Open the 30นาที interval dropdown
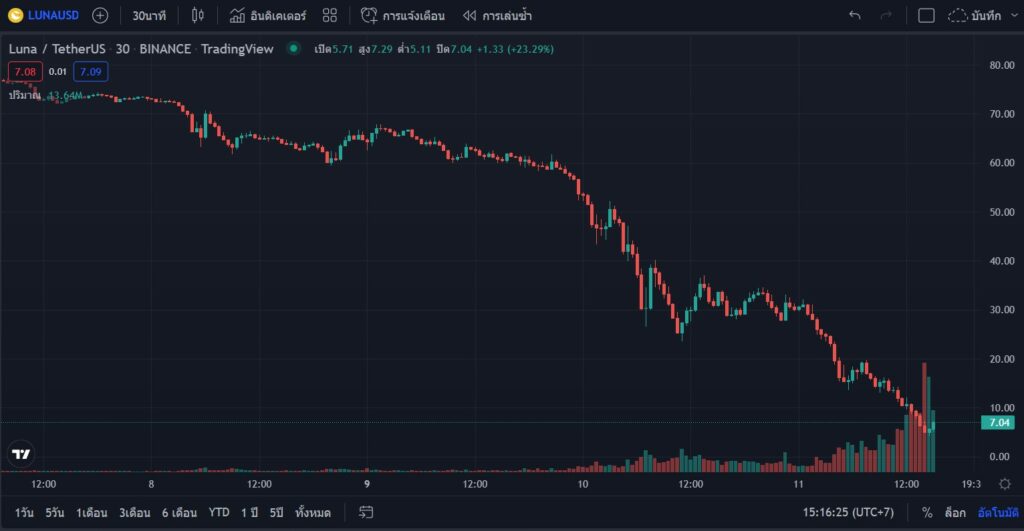 coord(149,15)
